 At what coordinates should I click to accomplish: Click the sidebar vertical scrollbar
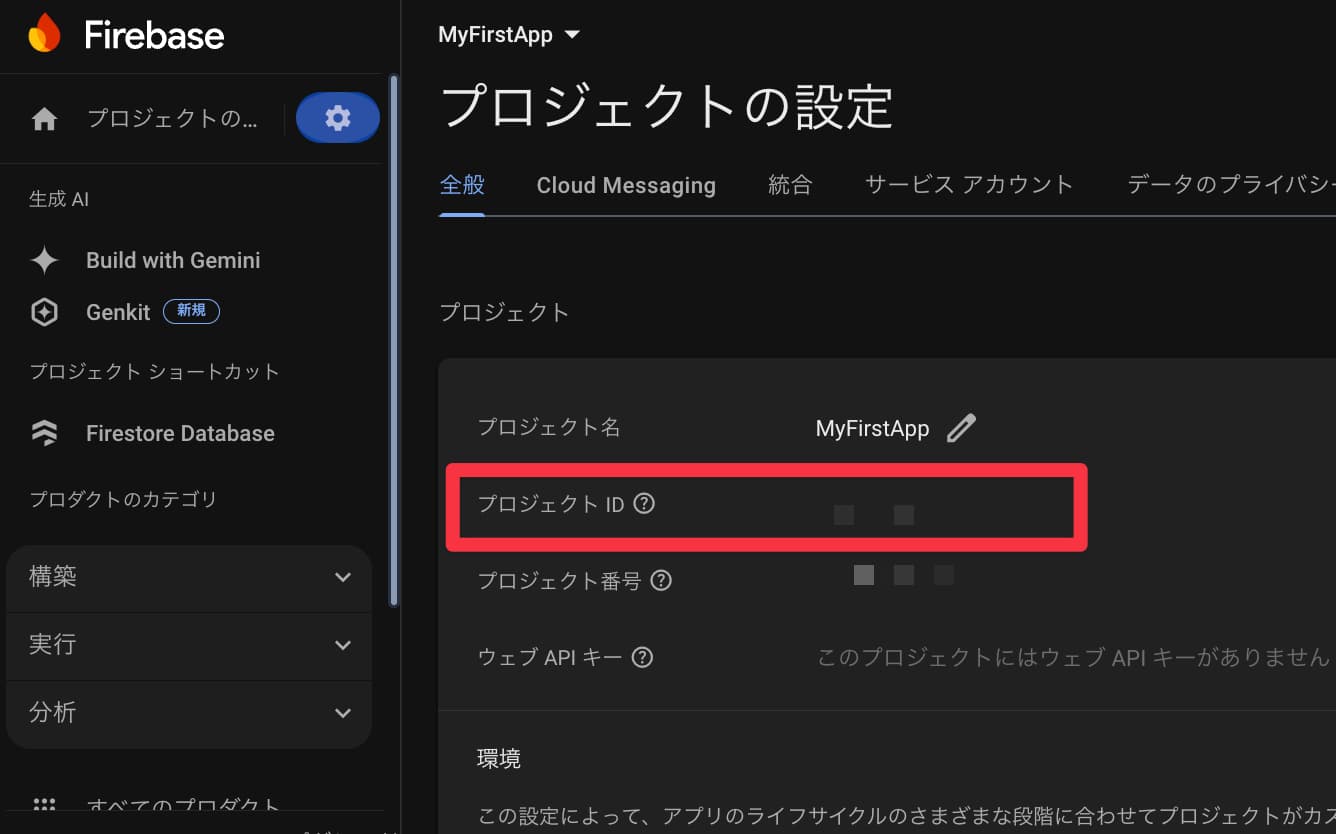pyautogui.click(x=394, y=340)
